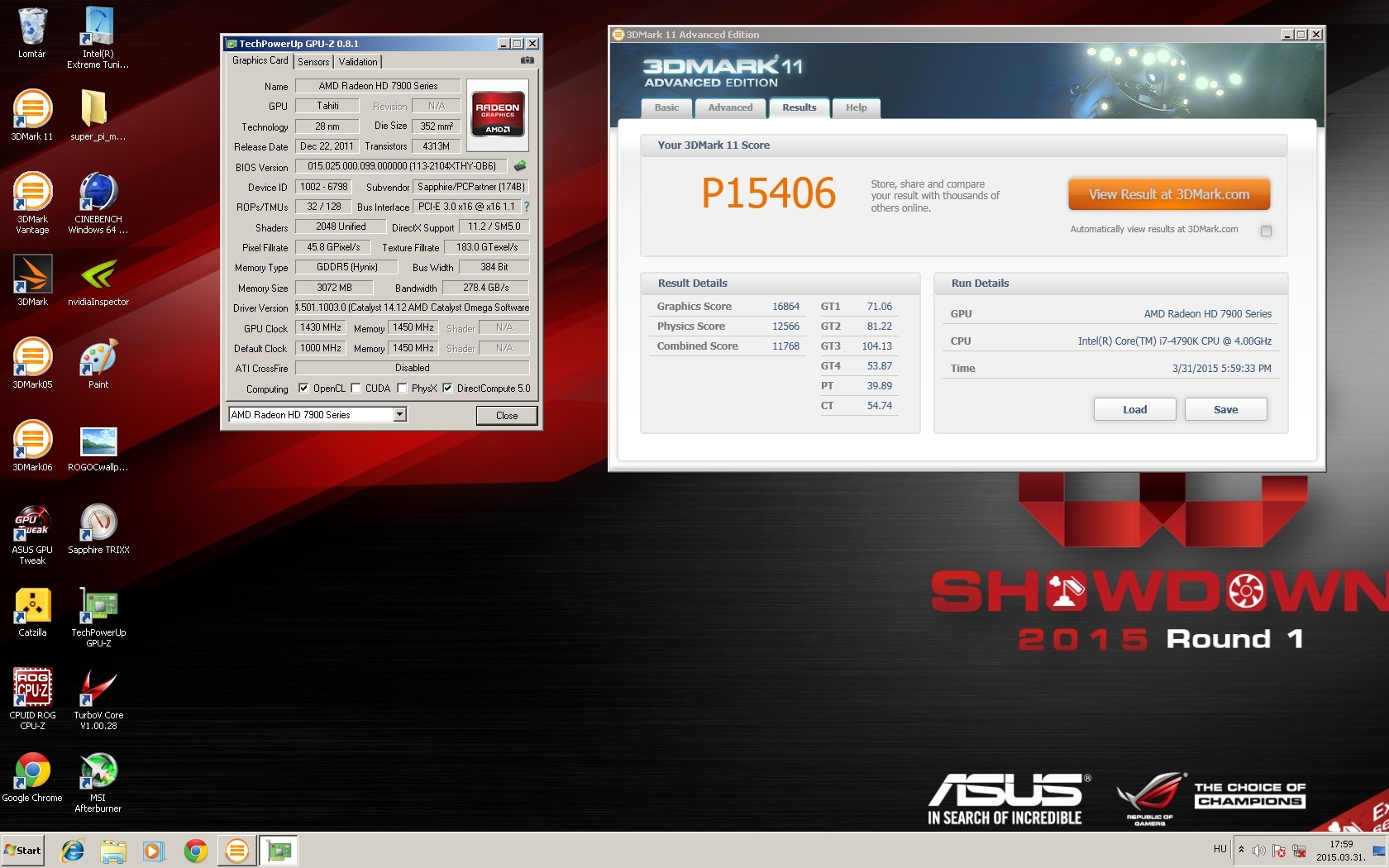The image size is (1389, 868).
Task: Click the BIOS save chip icon in GPU-Z
Action: pyautogui.click(x=520, y=166)
